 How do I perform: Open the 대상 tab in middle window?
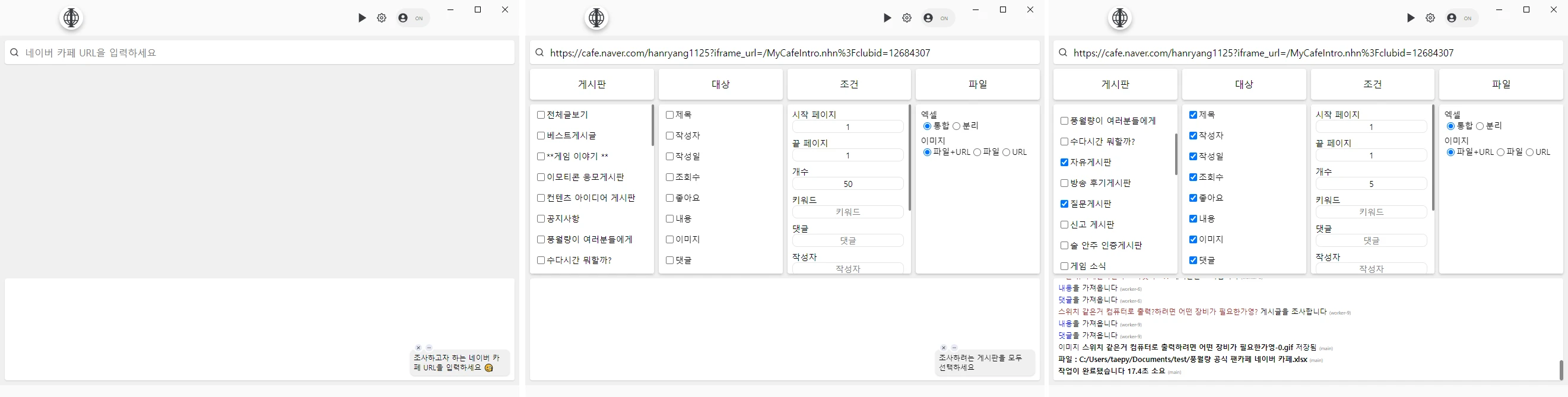[720, 84]
